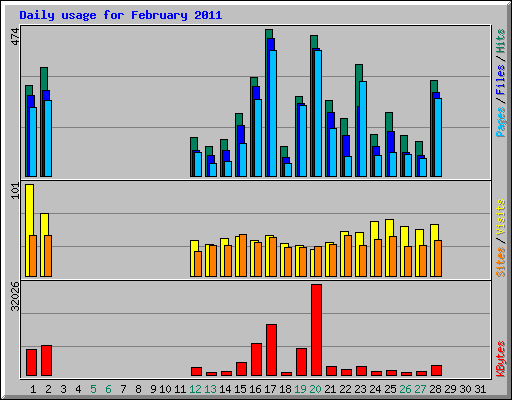The image size is (512, 400).
Task: Click the 'Daily usage for February 2011' title
Action: tap(121, 15)
